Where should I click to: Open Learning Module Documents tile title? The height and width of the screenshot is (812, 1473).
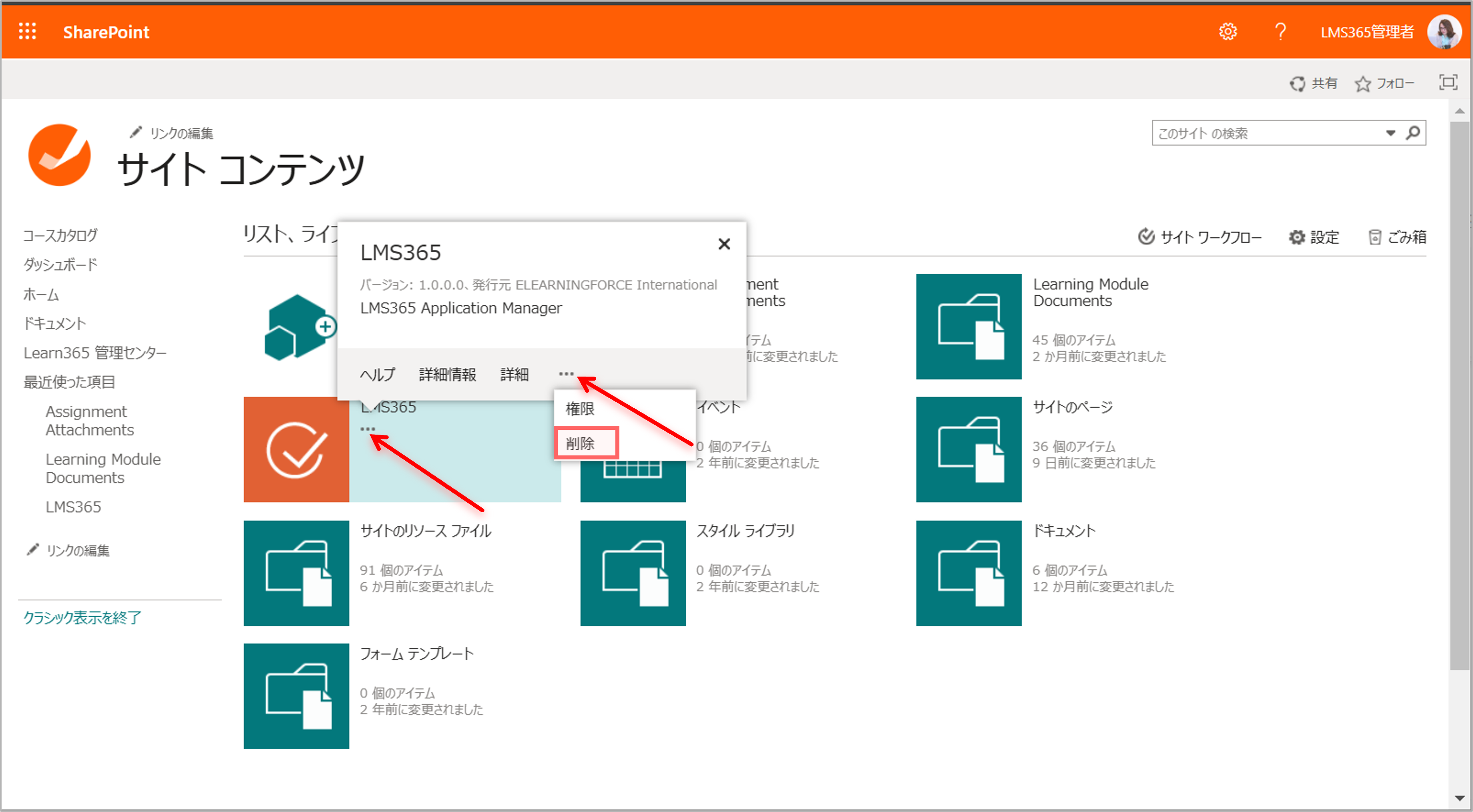click(x=1091, y=293)
